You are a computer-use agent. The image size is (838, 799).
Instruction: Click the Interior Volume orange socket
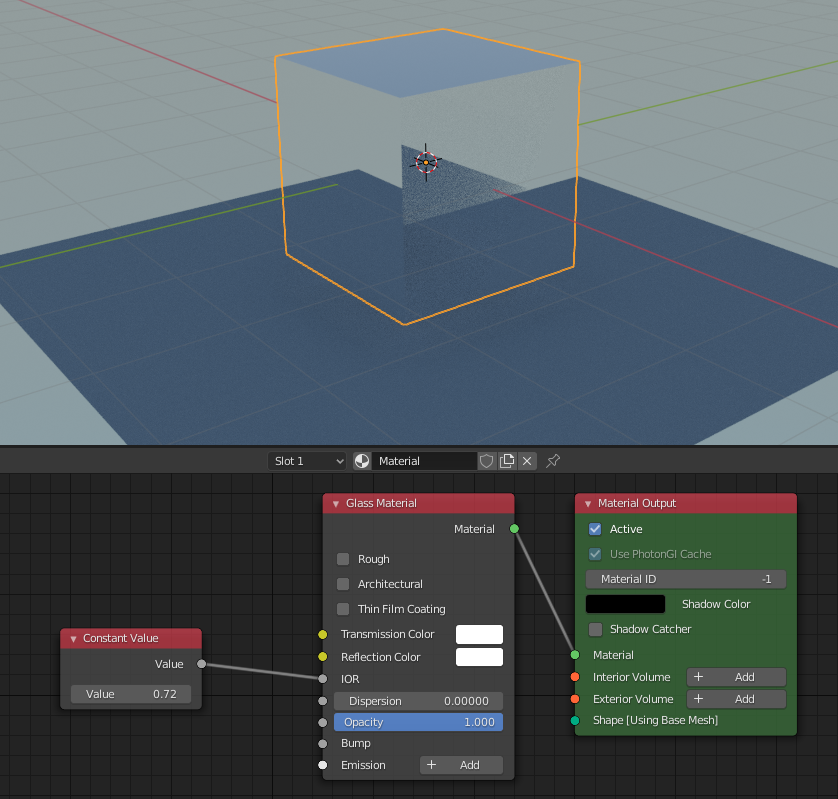pyautogui.click(x=575, y=677)
